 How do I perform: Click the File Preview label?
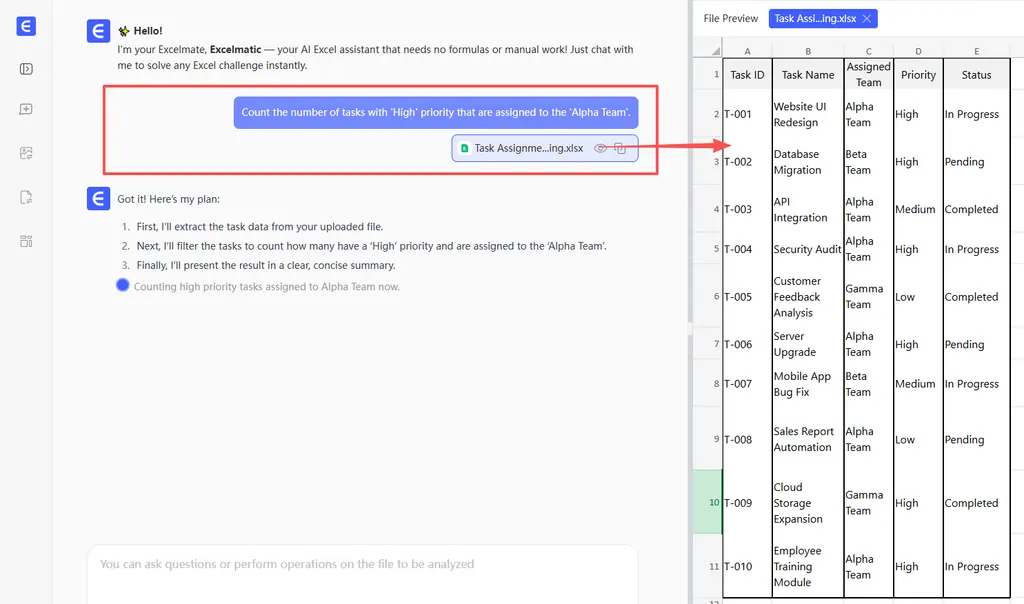tap(731, 18)
